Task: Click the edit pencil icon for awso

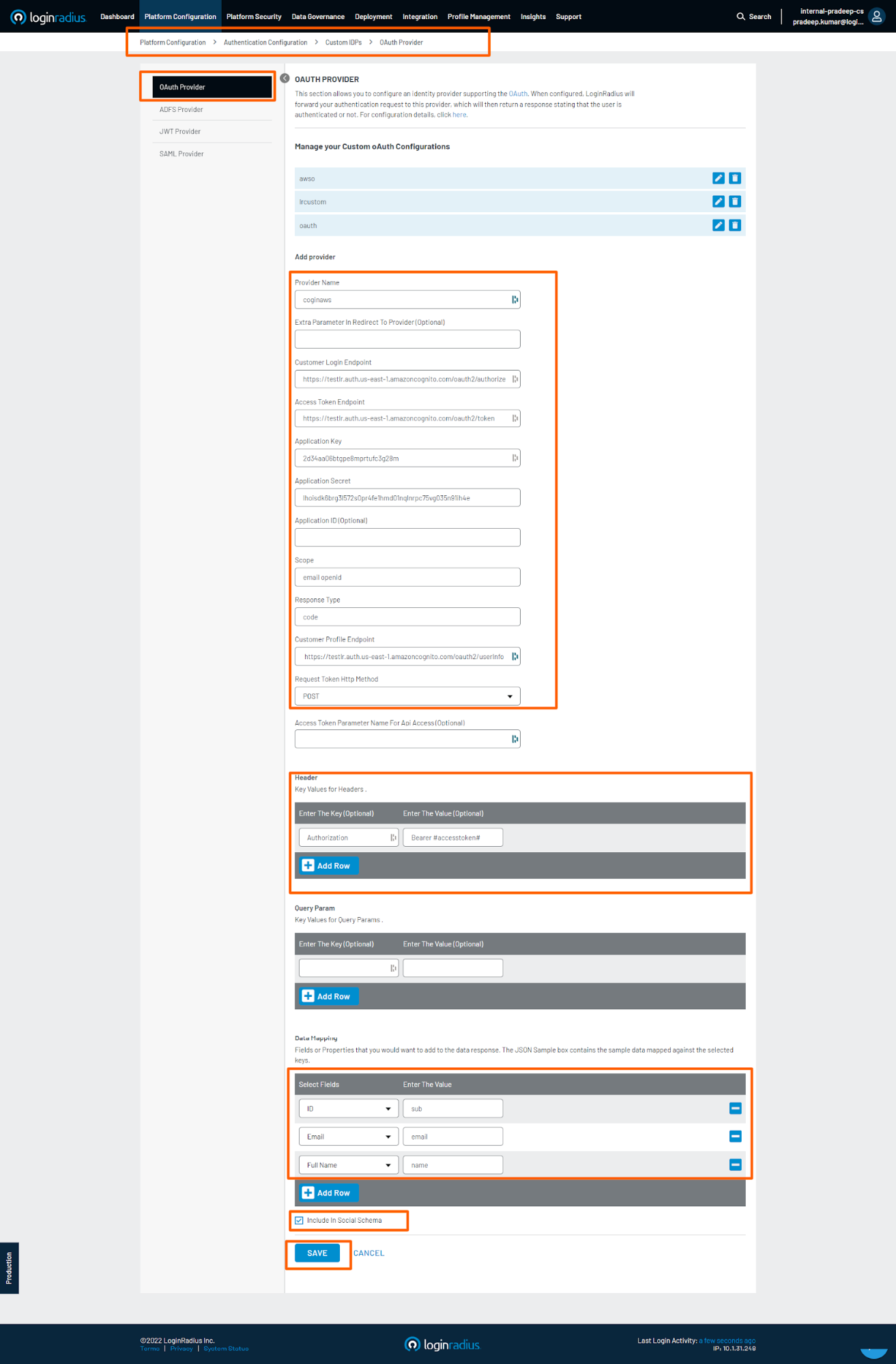Action: (x=718, y=178)
